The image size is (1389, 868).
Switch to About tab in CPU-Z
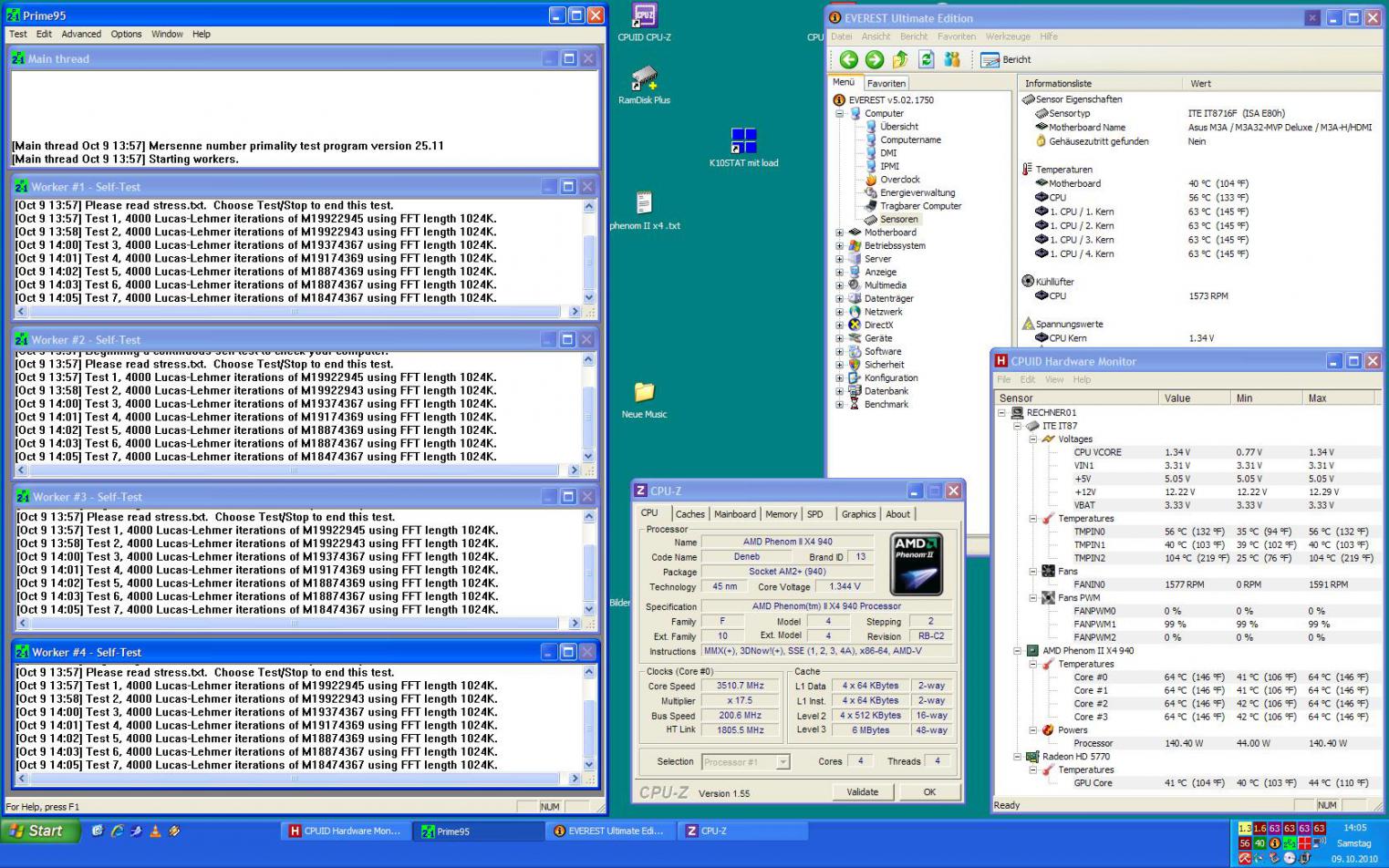(898, 514)
